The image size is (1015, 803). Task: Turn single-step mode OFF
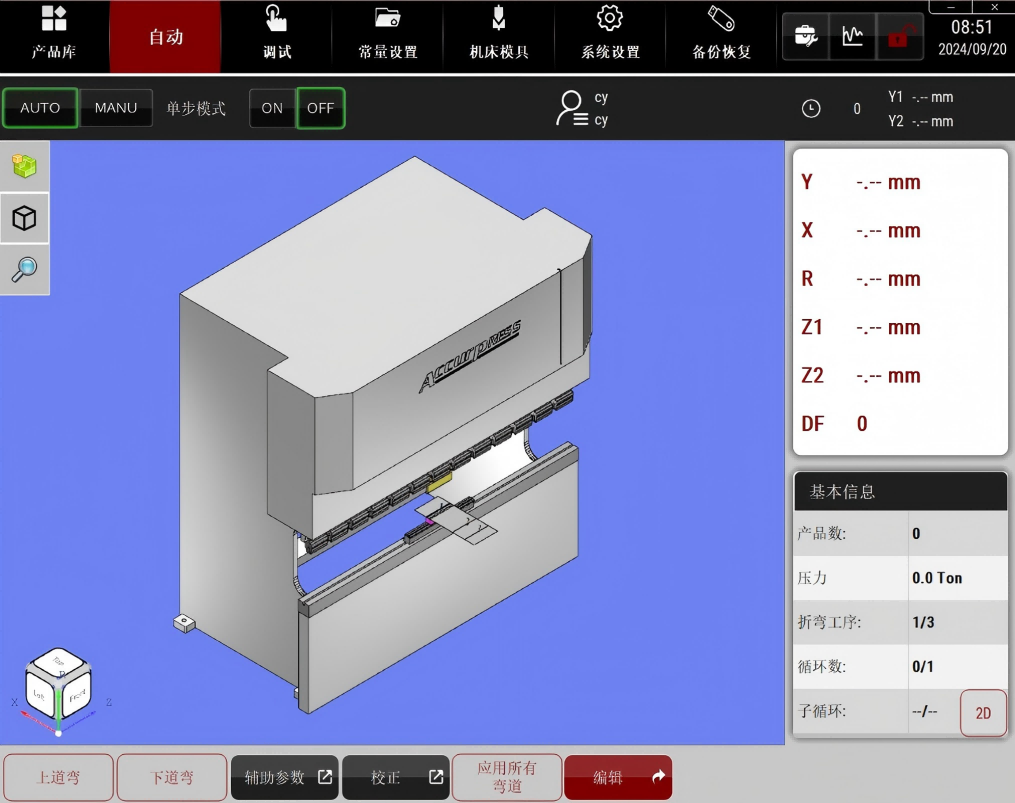(320, 108)
